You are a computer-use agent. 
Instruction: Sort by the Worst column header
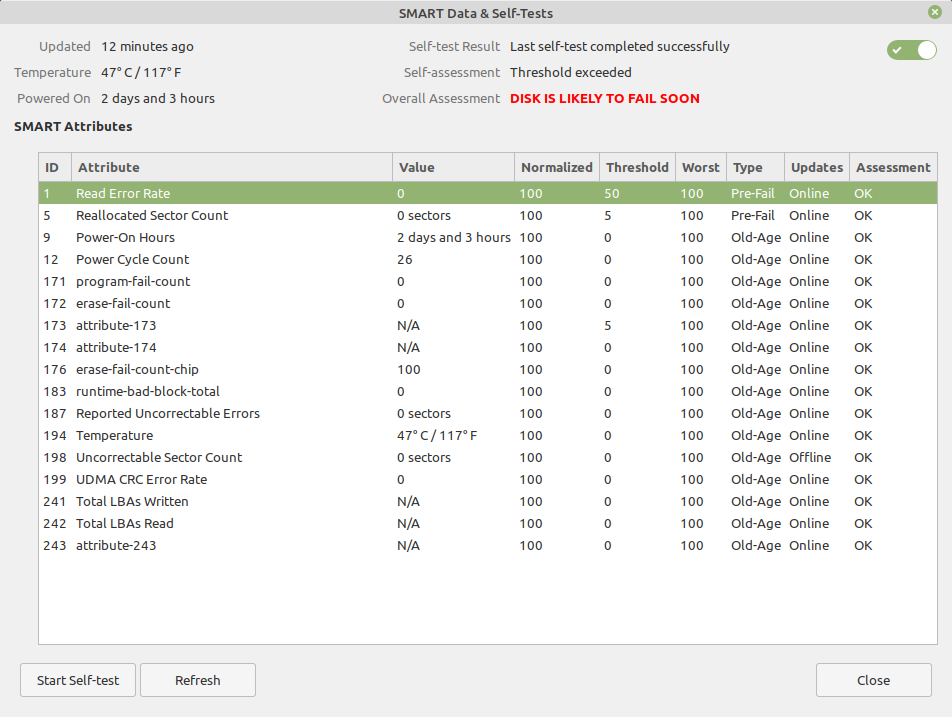[x=700, y=167]
